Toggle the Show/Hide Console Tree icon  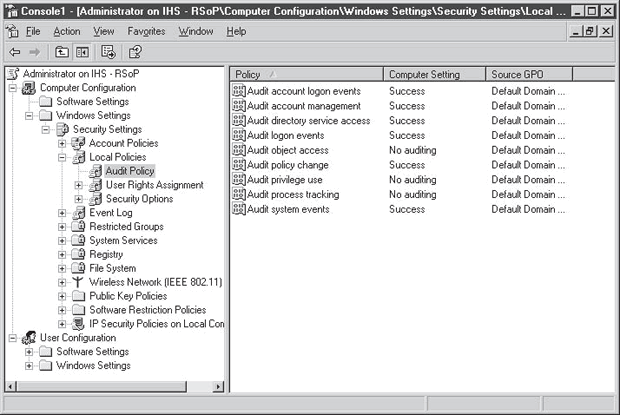pos(82,52)
